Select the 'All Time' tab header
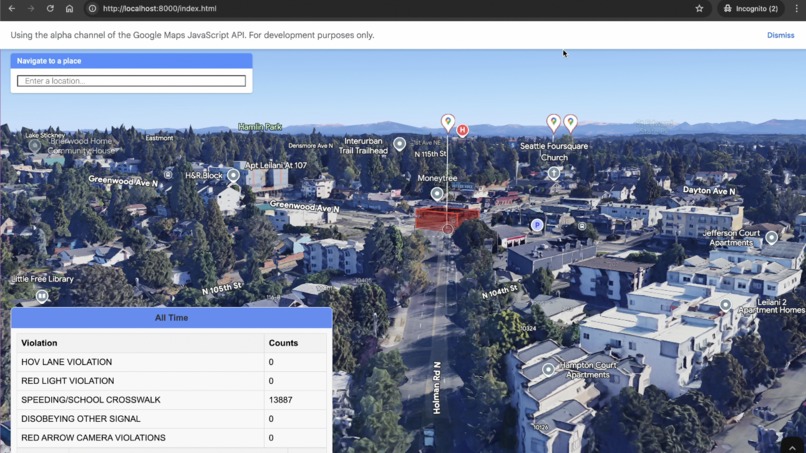The height and width of the screenshot is (453, 806). (172, 318)
